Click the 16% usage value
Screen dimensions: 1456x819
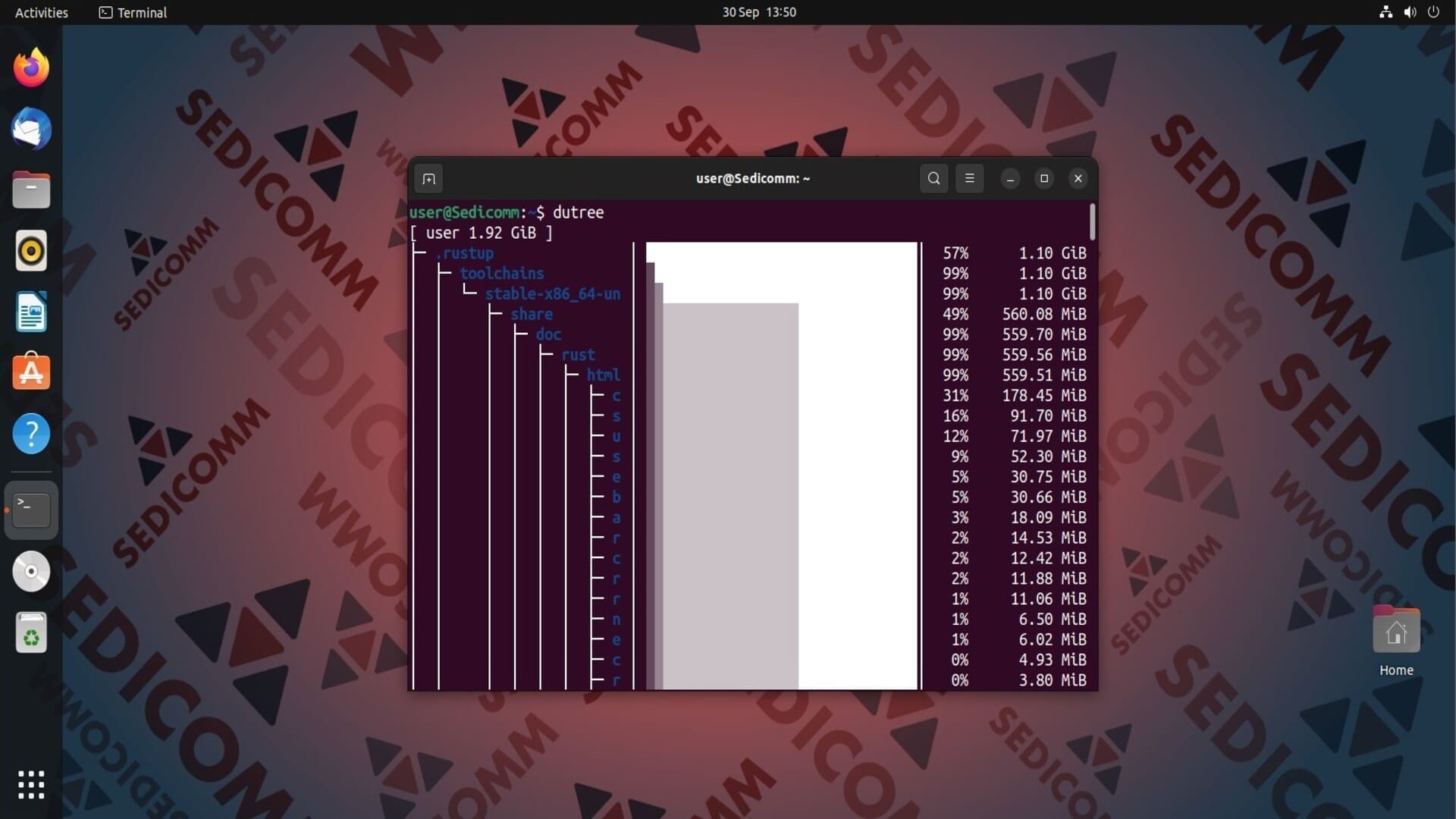pos(955,416)
